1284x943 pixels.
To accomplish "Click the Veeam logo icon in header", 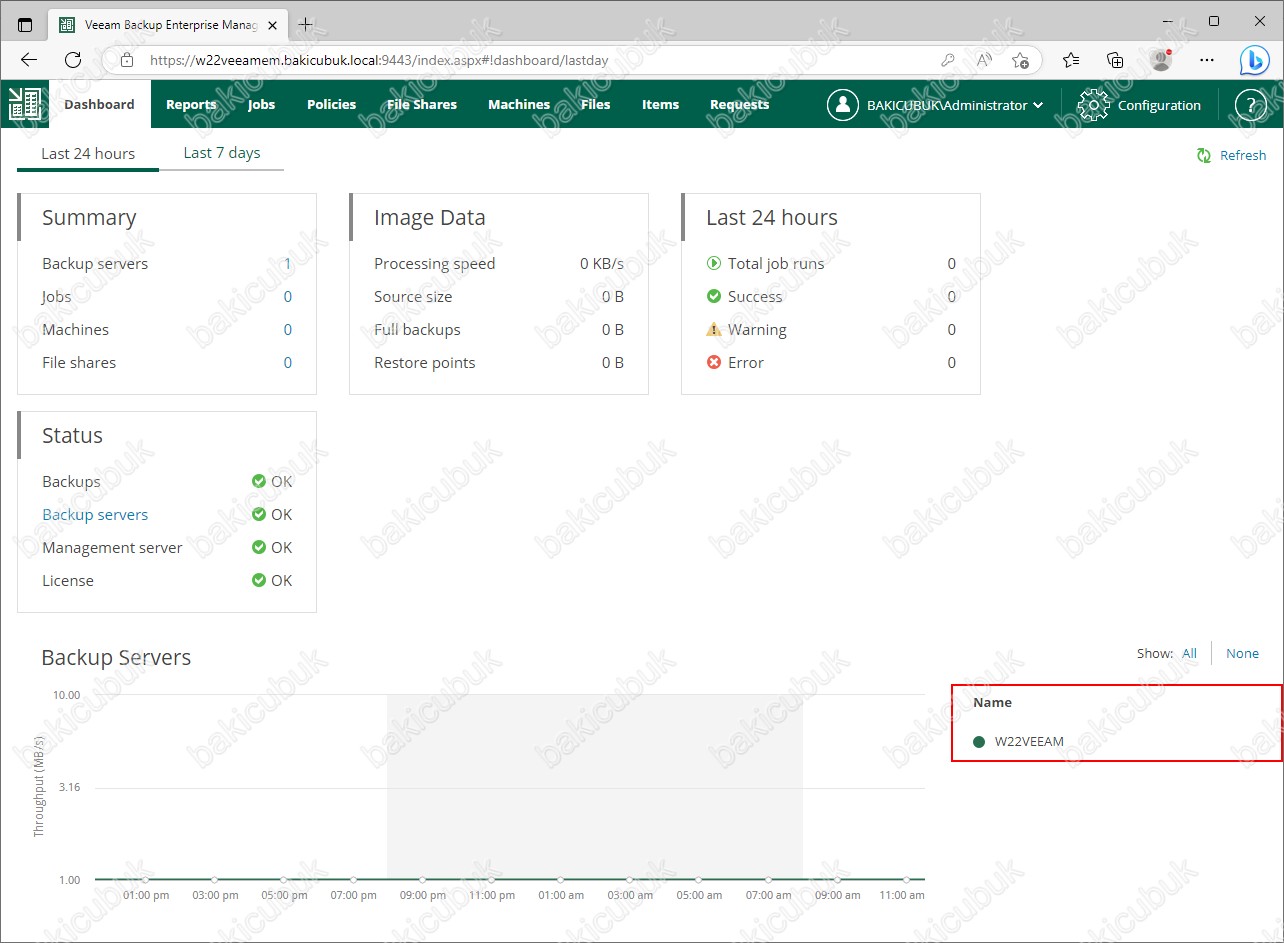I will [24, 104].
